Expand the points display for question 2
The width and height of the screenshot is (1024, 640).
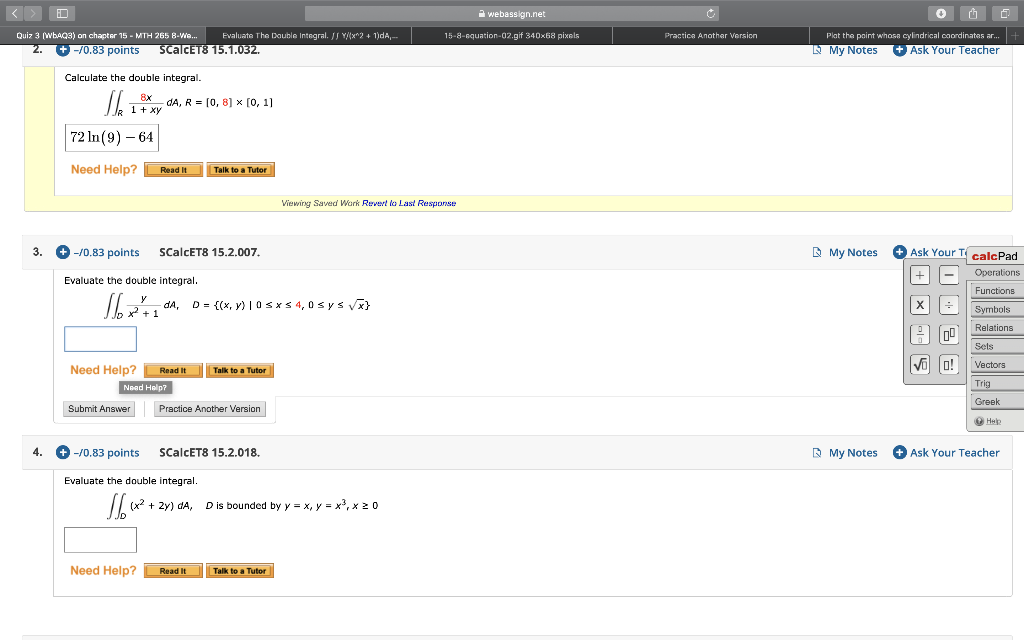pyautogui.click(x=63, y=49)
